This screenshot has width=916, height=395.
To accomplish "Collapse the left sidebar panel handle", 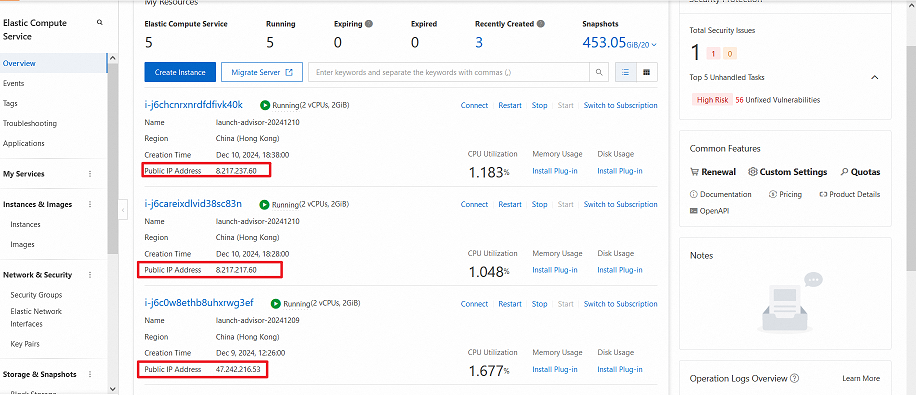I will (x=123, y=209).
